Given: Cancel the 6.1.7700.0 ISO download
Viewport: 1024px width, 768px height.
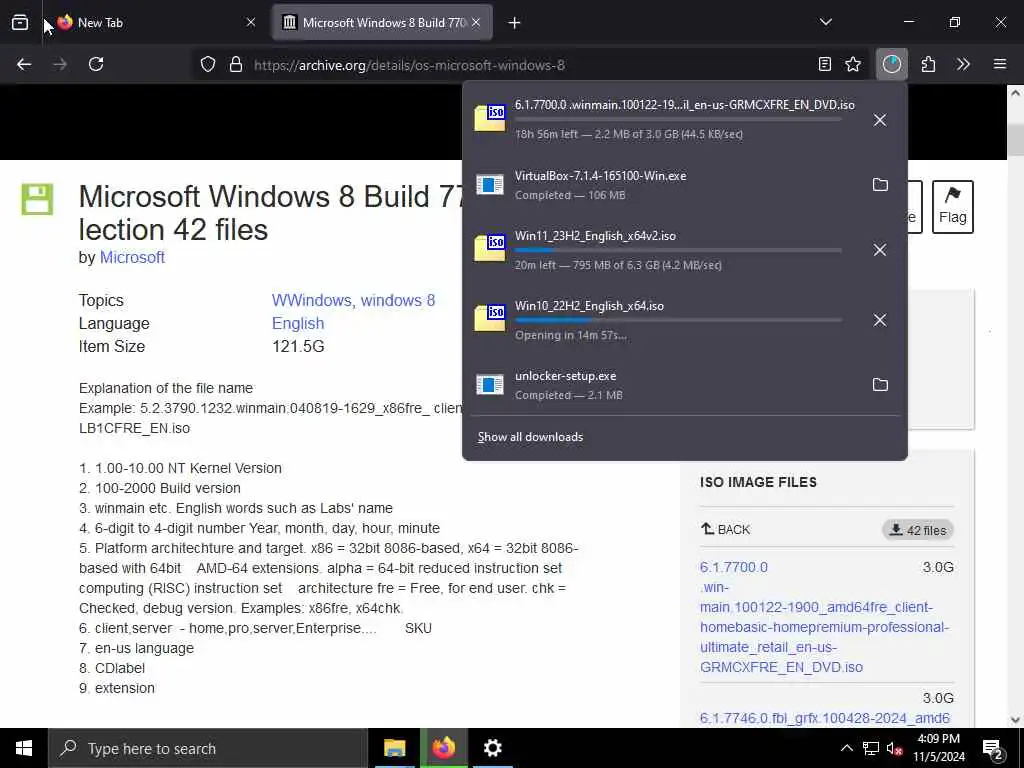Looking at the screenshot, I should coord(880,120).
